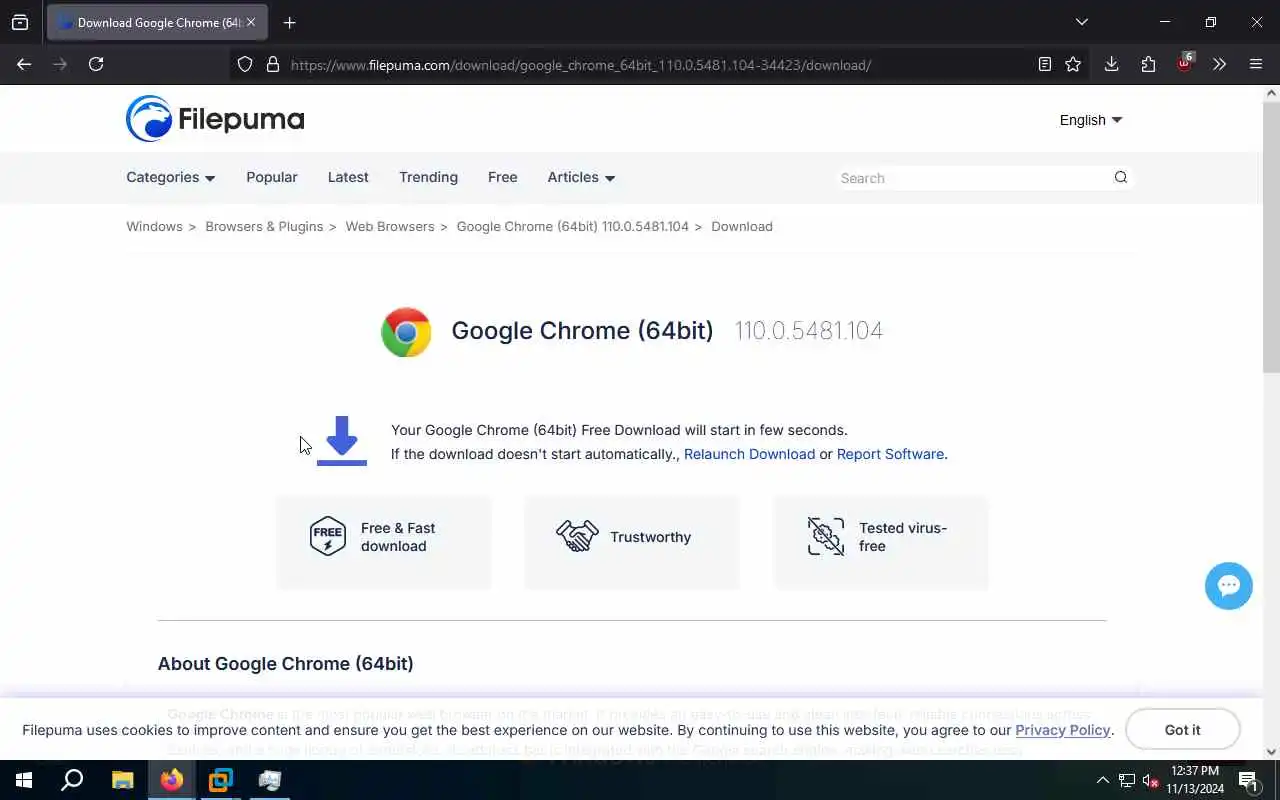1280x800 pixels.
Task: Open Windows taskbar search
Action: click(x=72, y=780)
